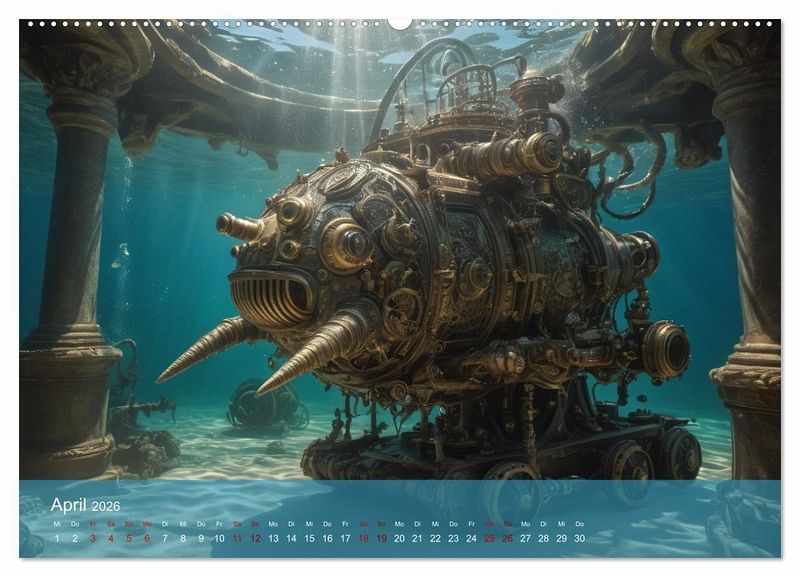Select day 15 in the calendar
This screenshot has width=800, height=577.
pyautogui.click(x=309, y=538)
